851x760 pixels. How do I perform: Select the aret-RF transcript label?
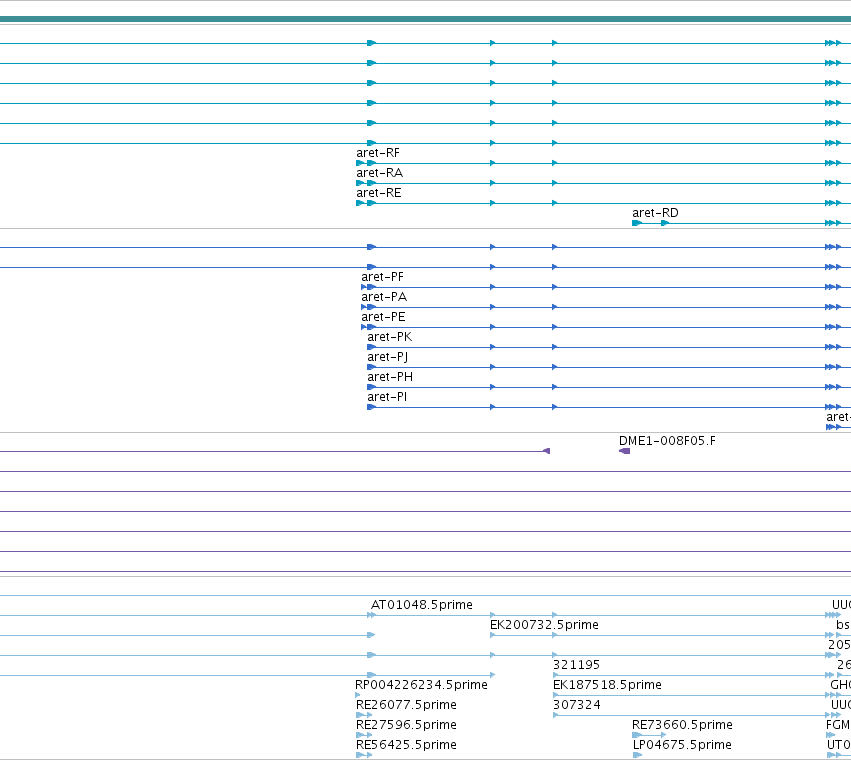(x=378, y=153)
